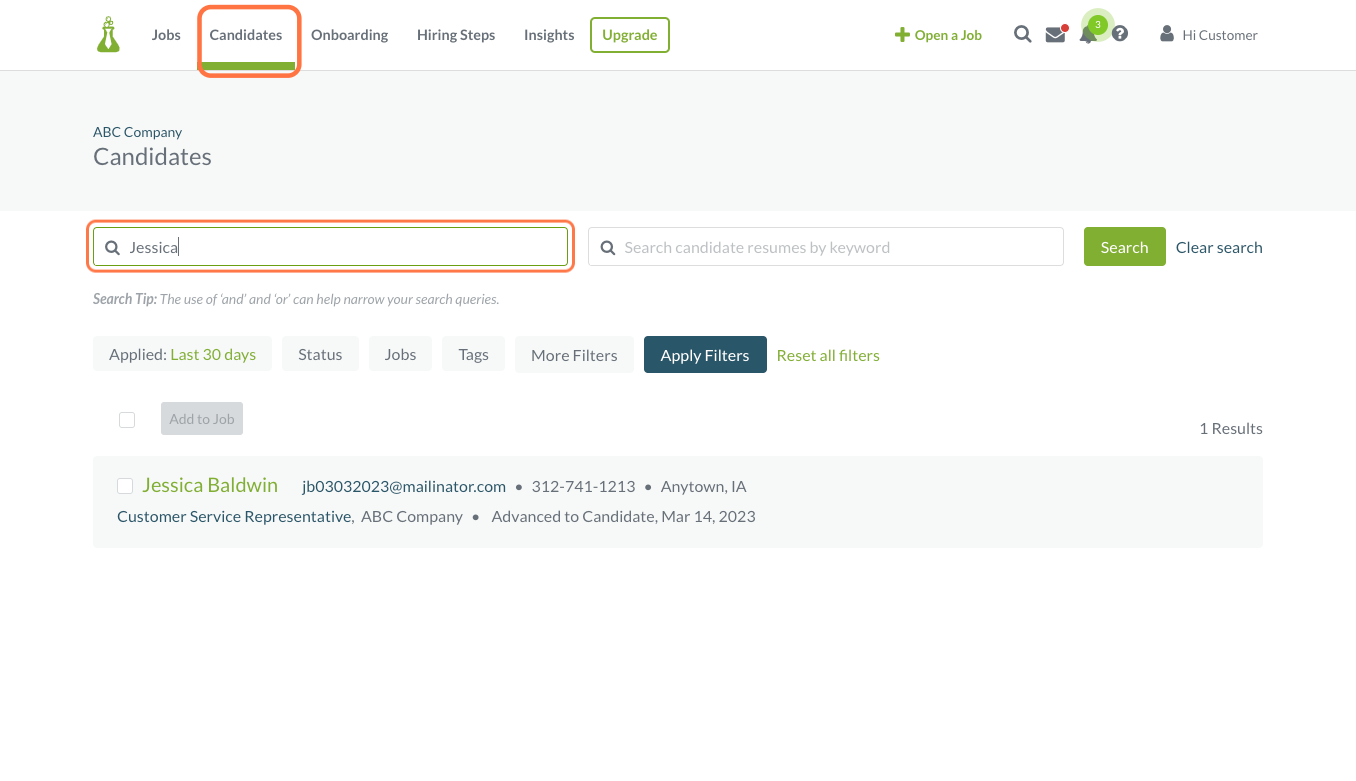This screenshot has width=1356, height=781.
Task: Expand the Tags filter
Action: coord(474,354)
